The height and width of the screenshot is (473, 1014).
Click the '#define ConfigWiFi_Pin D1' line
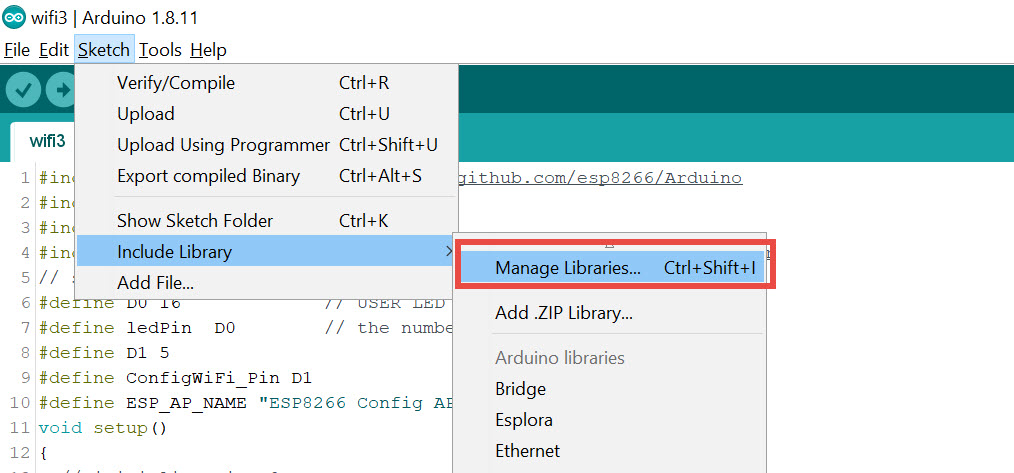pyautogui.click(x=175, y=377)
